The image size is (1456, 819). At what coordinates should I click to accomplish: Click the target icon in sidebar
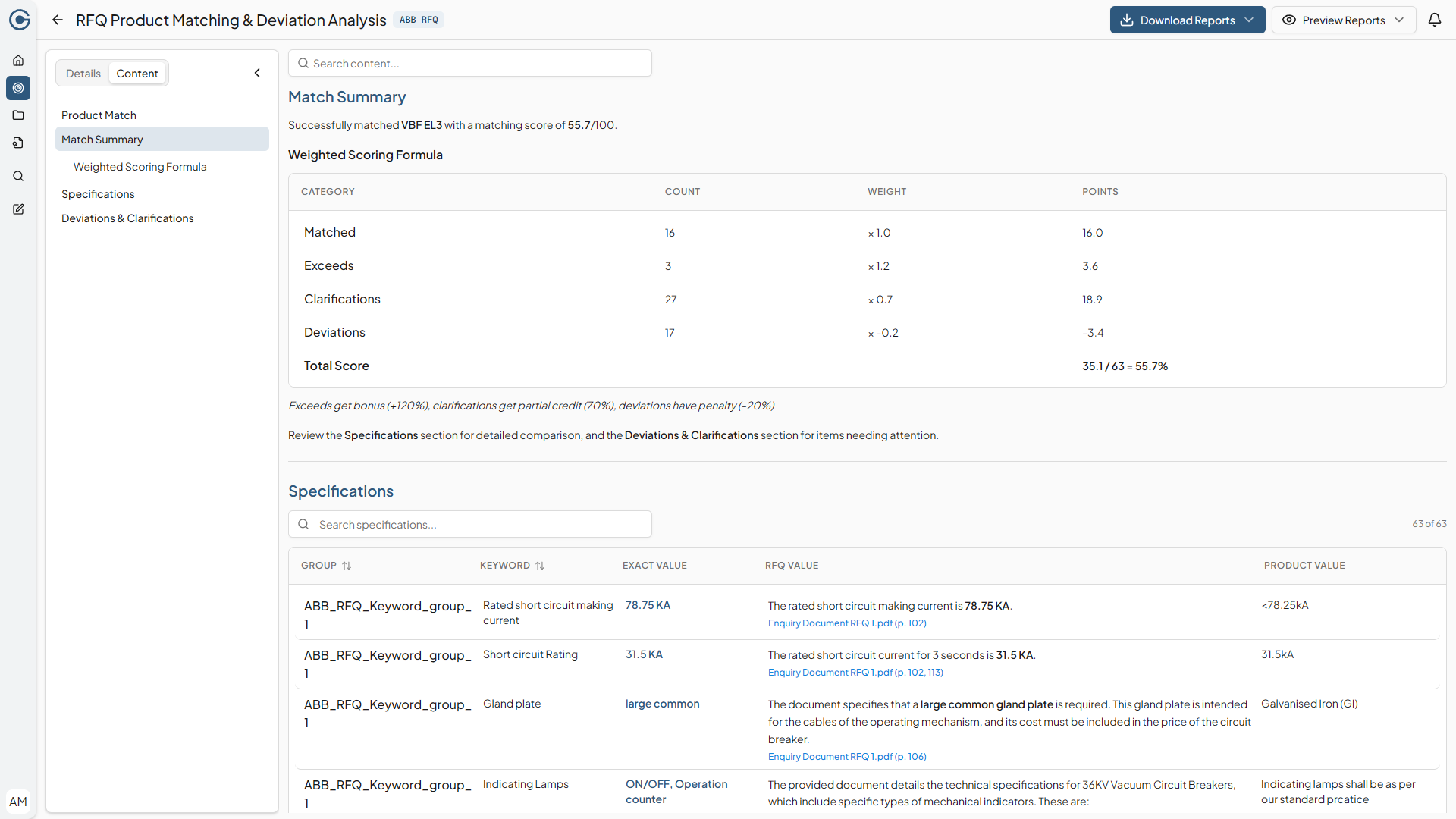point(18,88)
